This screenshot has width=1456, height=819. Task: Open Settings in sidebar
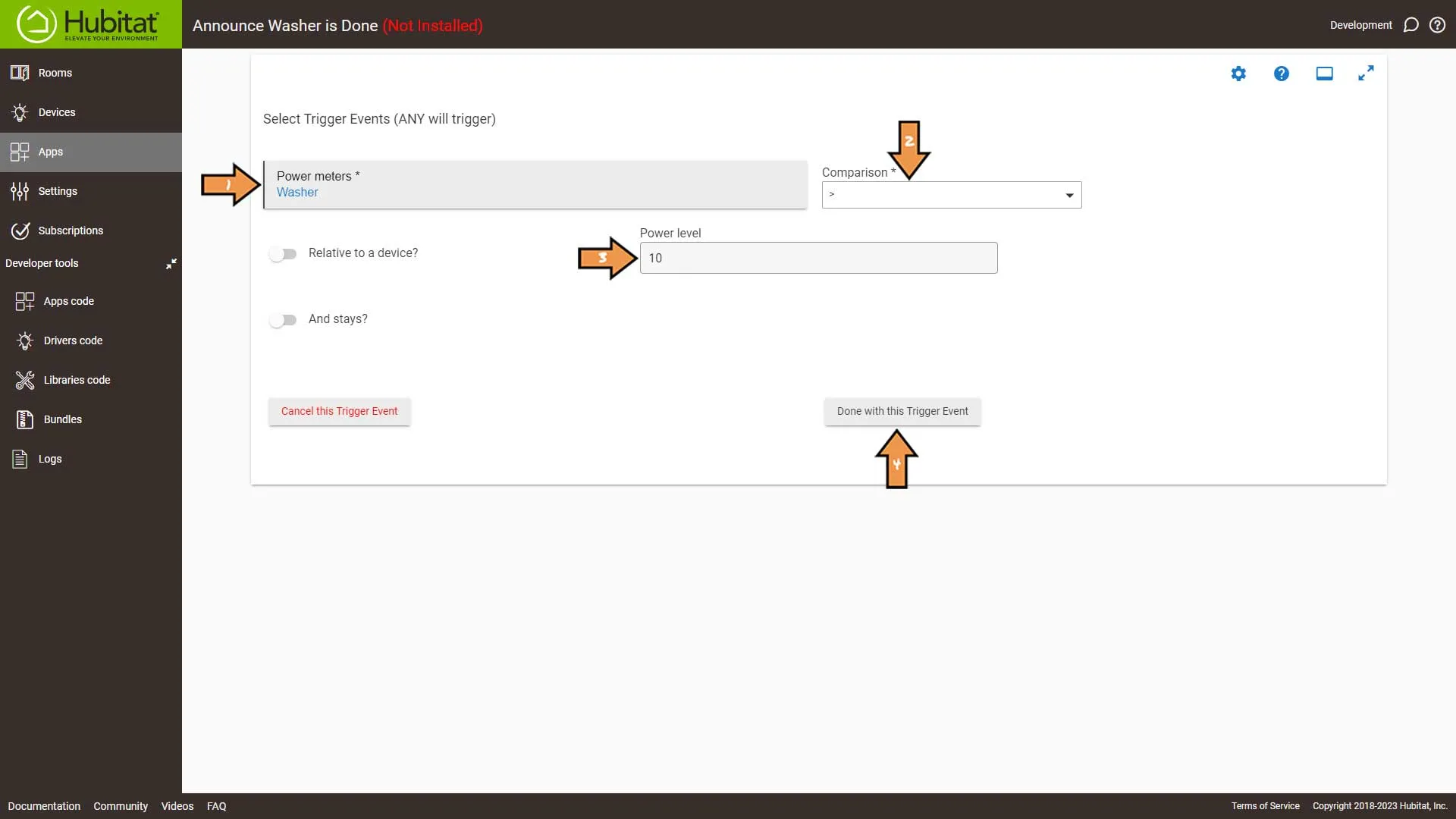point(57,191)
